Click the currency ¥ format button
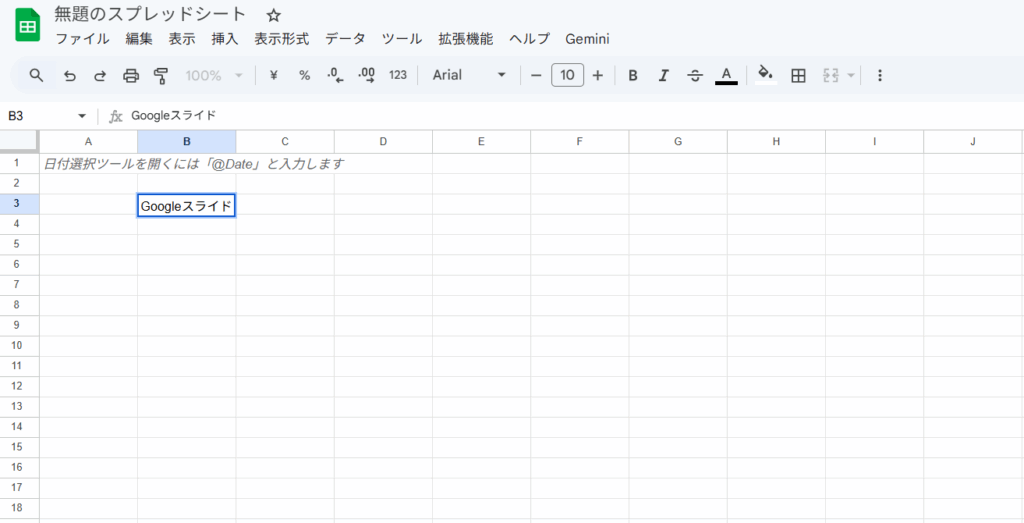 coord(274,75)
